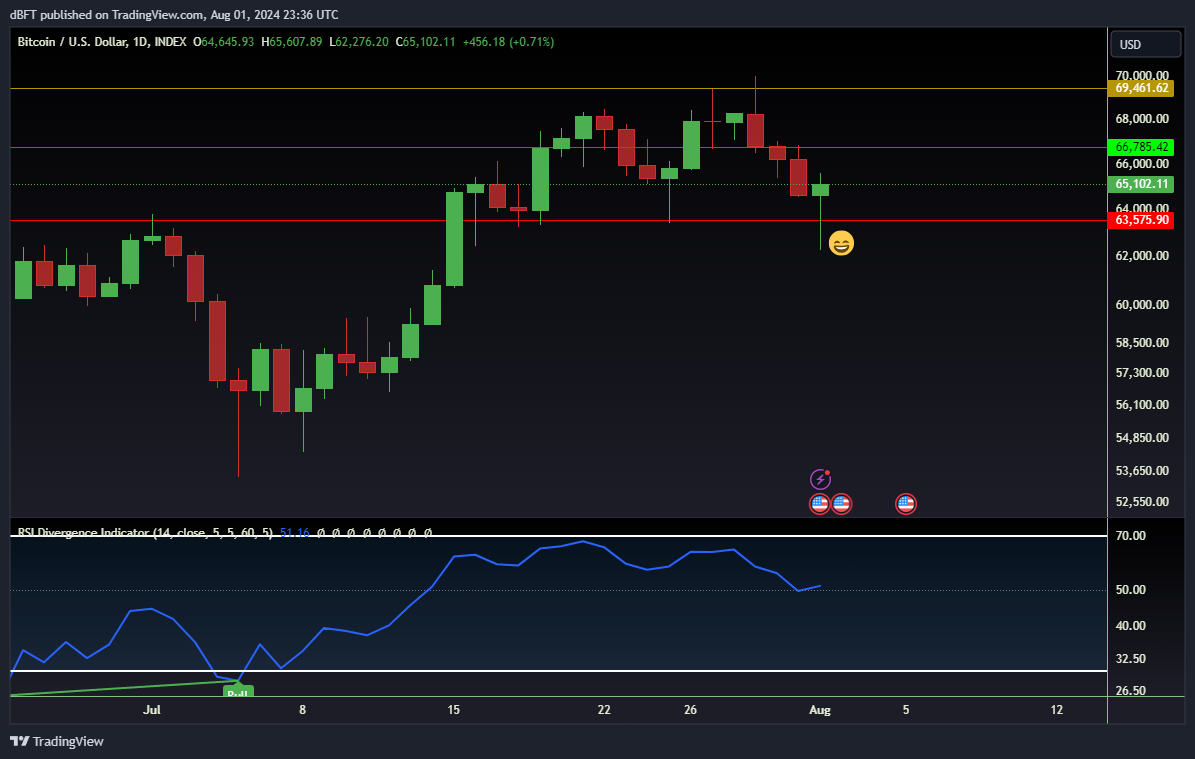This screenshot has width=1195, height=759.
Task: Click the Aug date label on the time axis
Action: (819, 710)
